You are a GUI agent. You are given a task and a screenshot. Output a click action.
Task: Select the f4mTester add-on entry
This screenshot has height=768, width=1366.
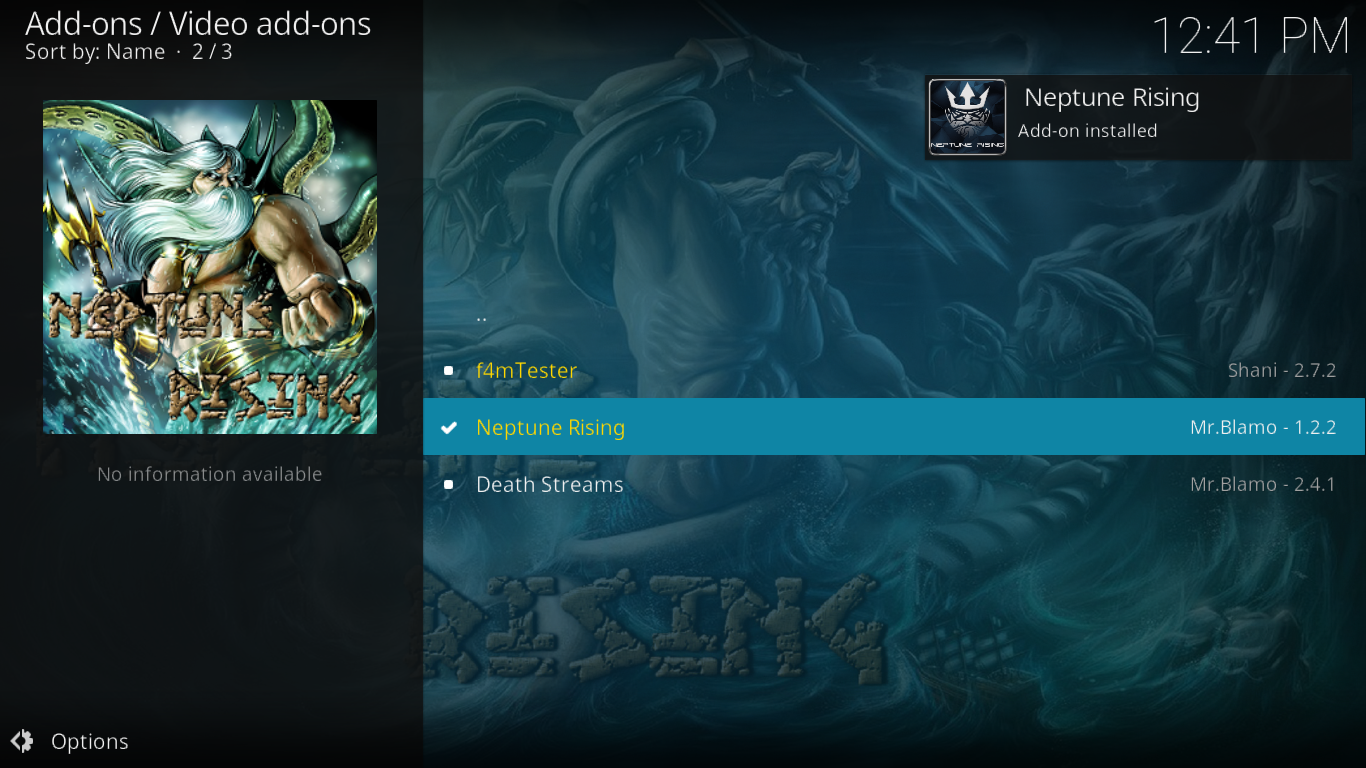894,371
